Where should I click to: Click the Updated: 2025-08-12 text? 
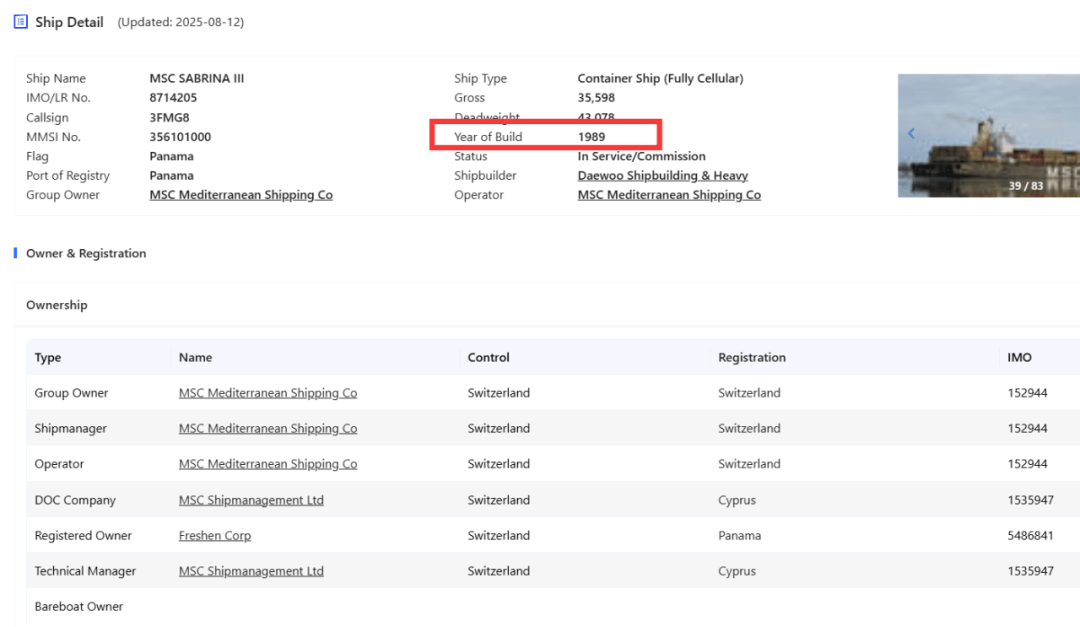point(180,22)
